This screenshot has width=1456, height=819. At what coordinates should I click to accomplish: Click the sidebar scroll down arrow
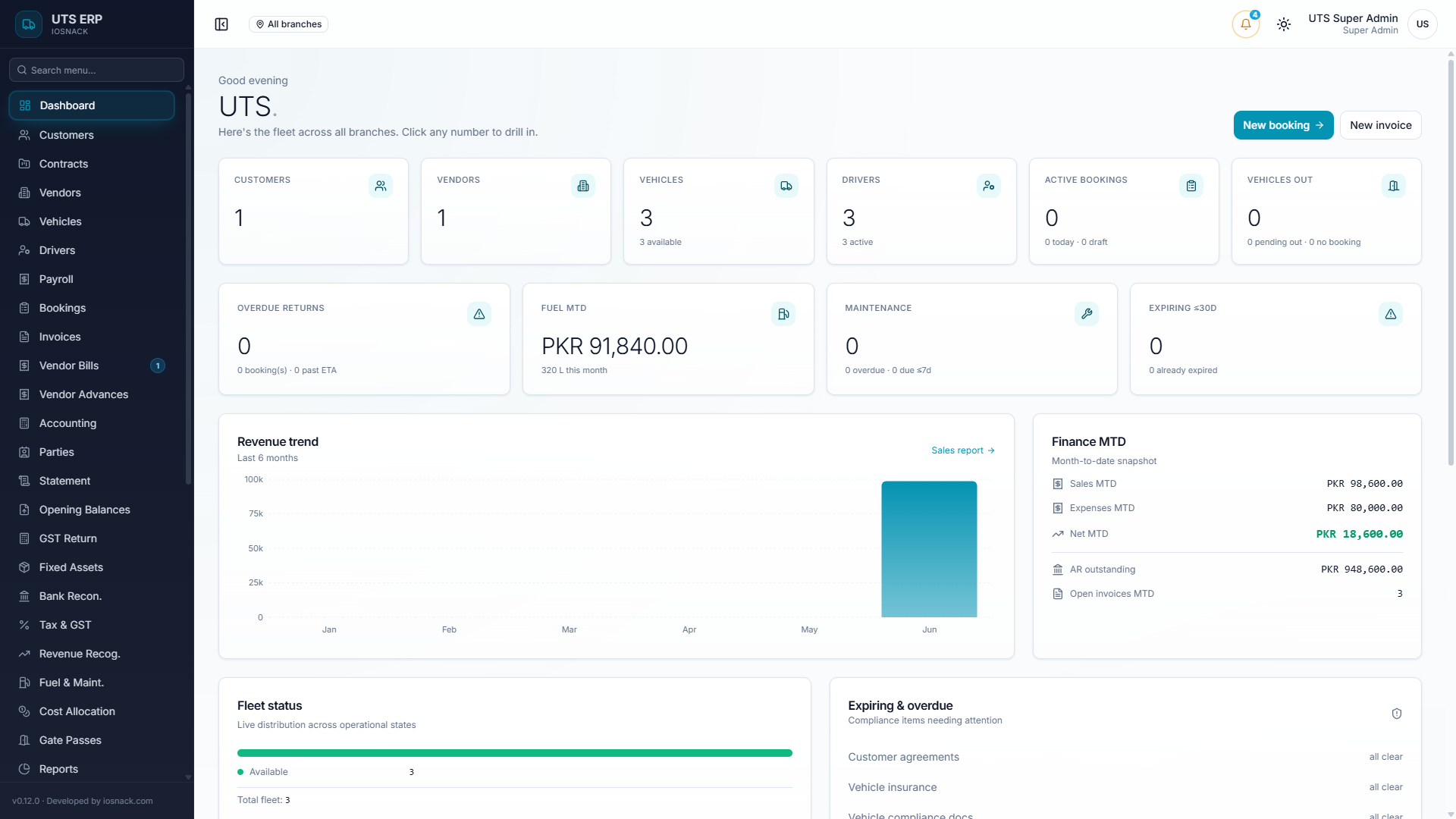click(188, 777)
